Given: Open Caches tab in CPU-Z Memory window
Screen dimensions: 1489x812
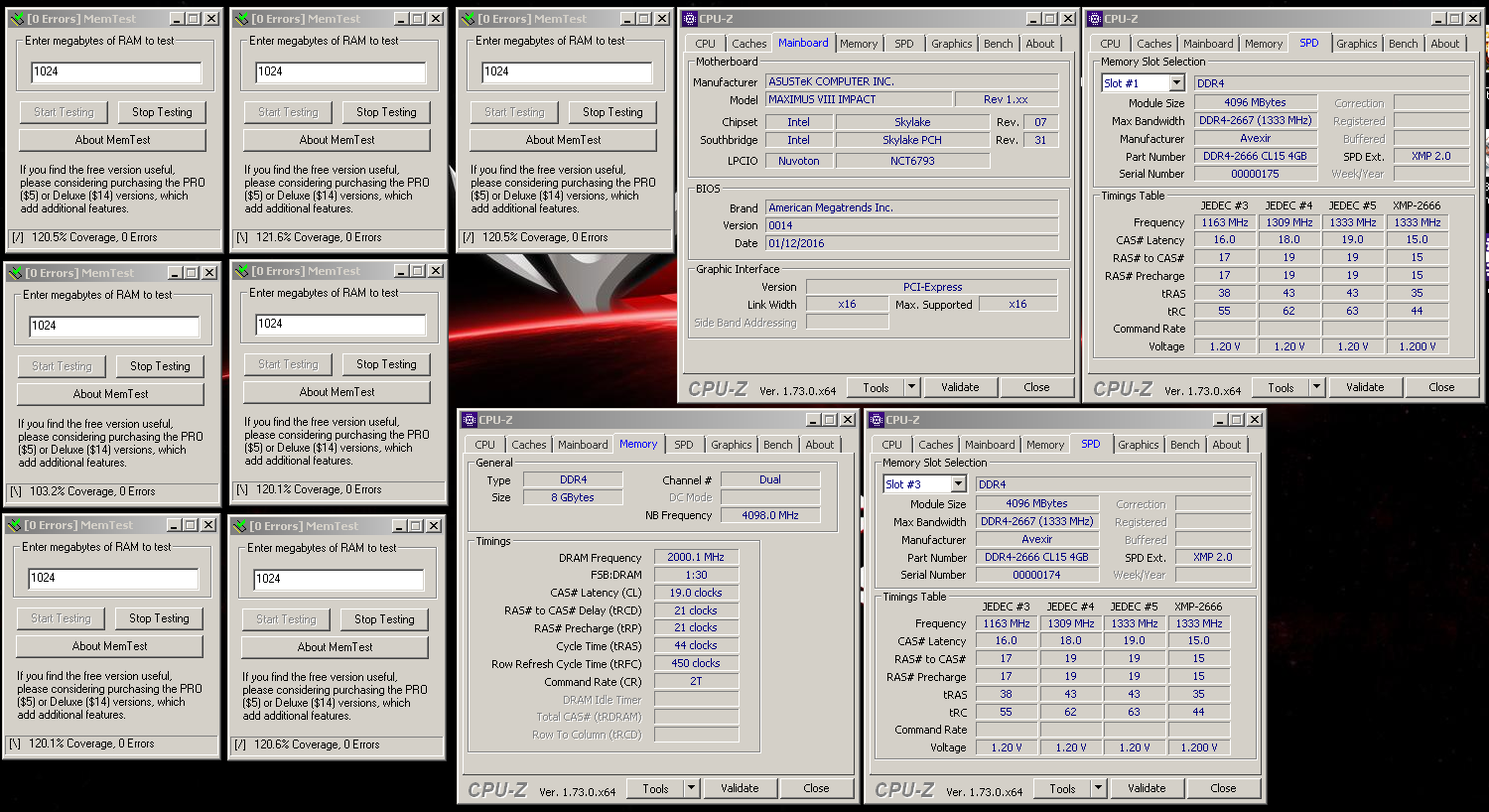Looking at the screenshot, I should [x=529, y=445].
